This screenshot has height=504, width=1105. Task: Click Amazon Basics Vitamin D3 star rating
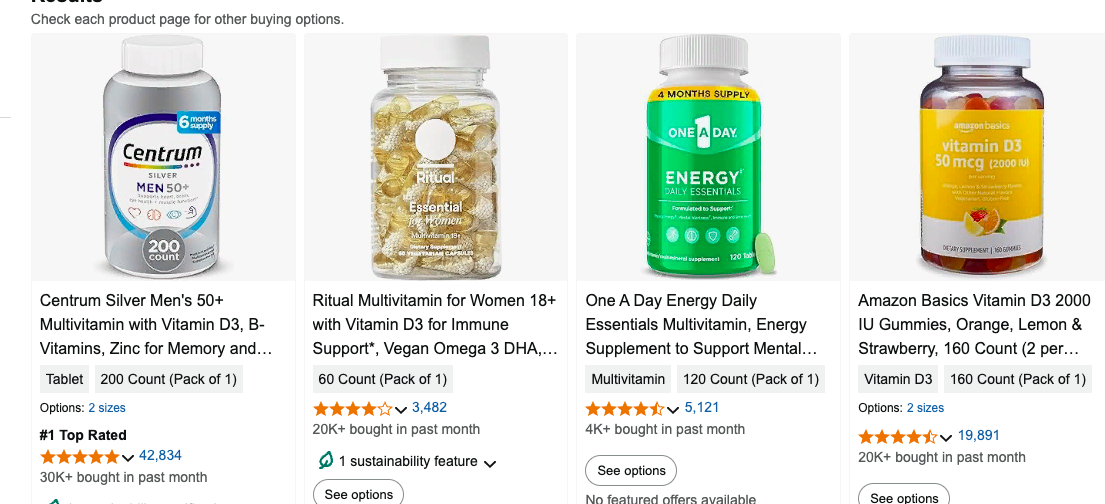pyautogui.click(x=897, y=437)
